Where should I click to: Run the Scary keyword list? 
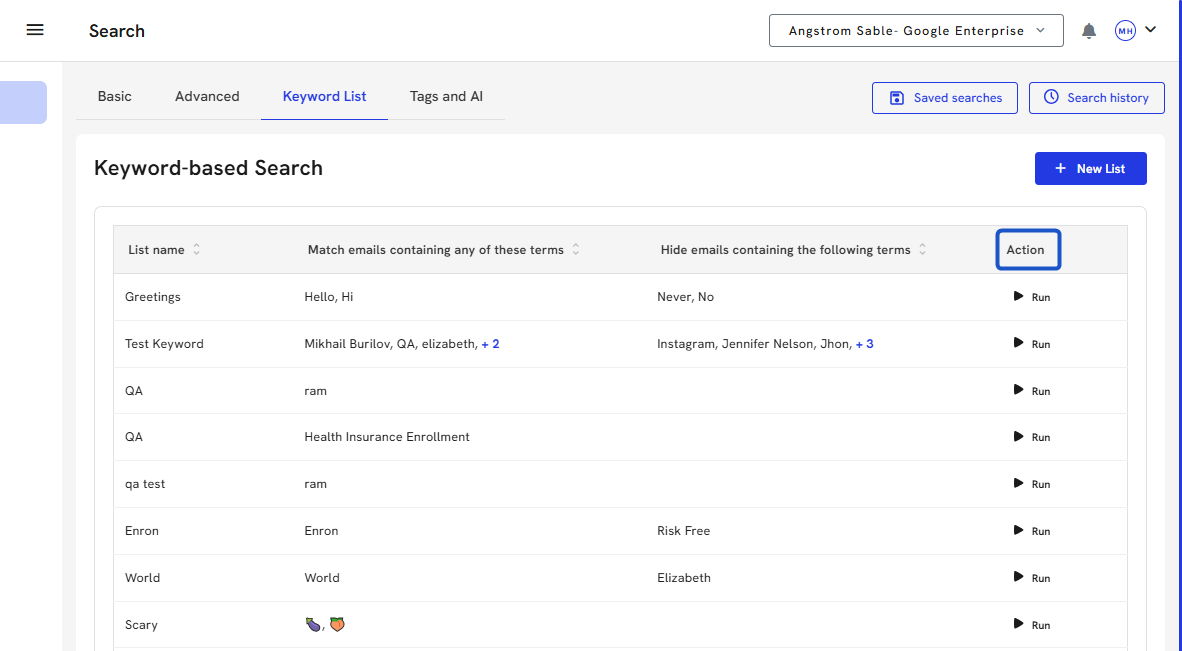(x=1031, y=625)
